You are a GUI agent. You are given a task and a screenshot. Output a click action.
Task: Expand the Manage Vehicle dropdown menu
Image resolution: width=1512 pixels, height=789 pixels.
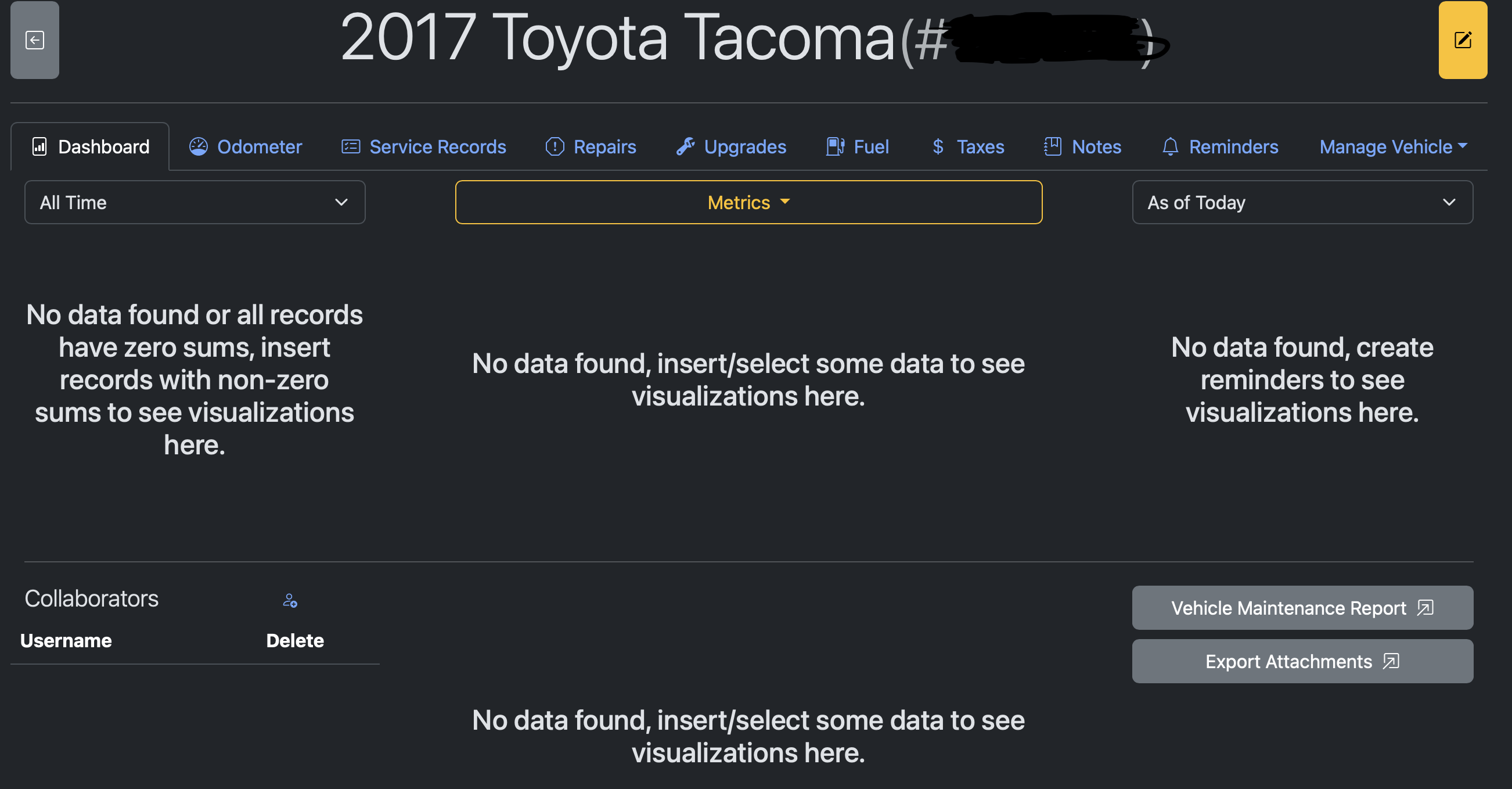1393,146
